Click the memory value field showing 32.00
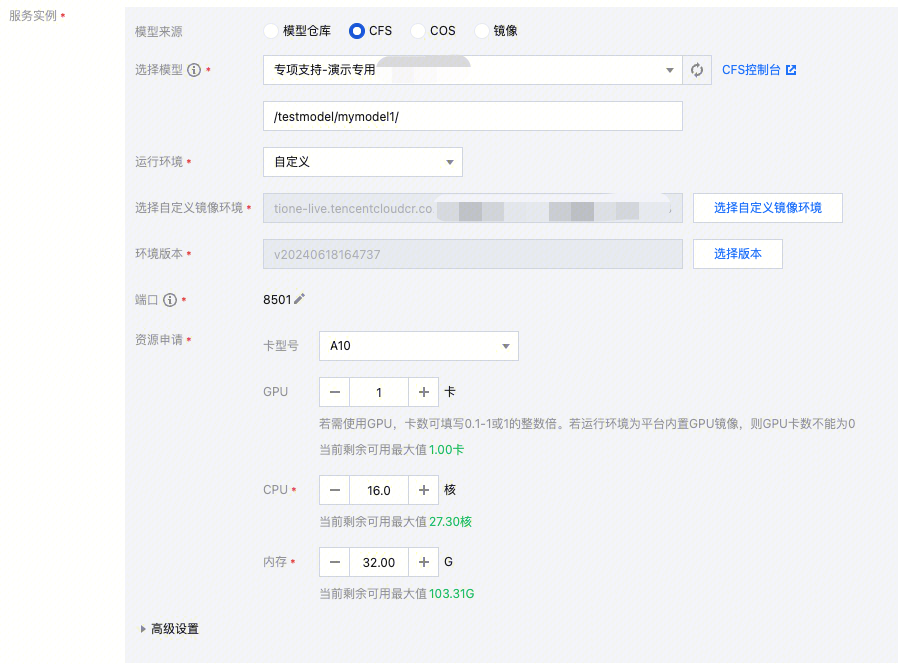The image size is (898, 665). tap(379, 562)
